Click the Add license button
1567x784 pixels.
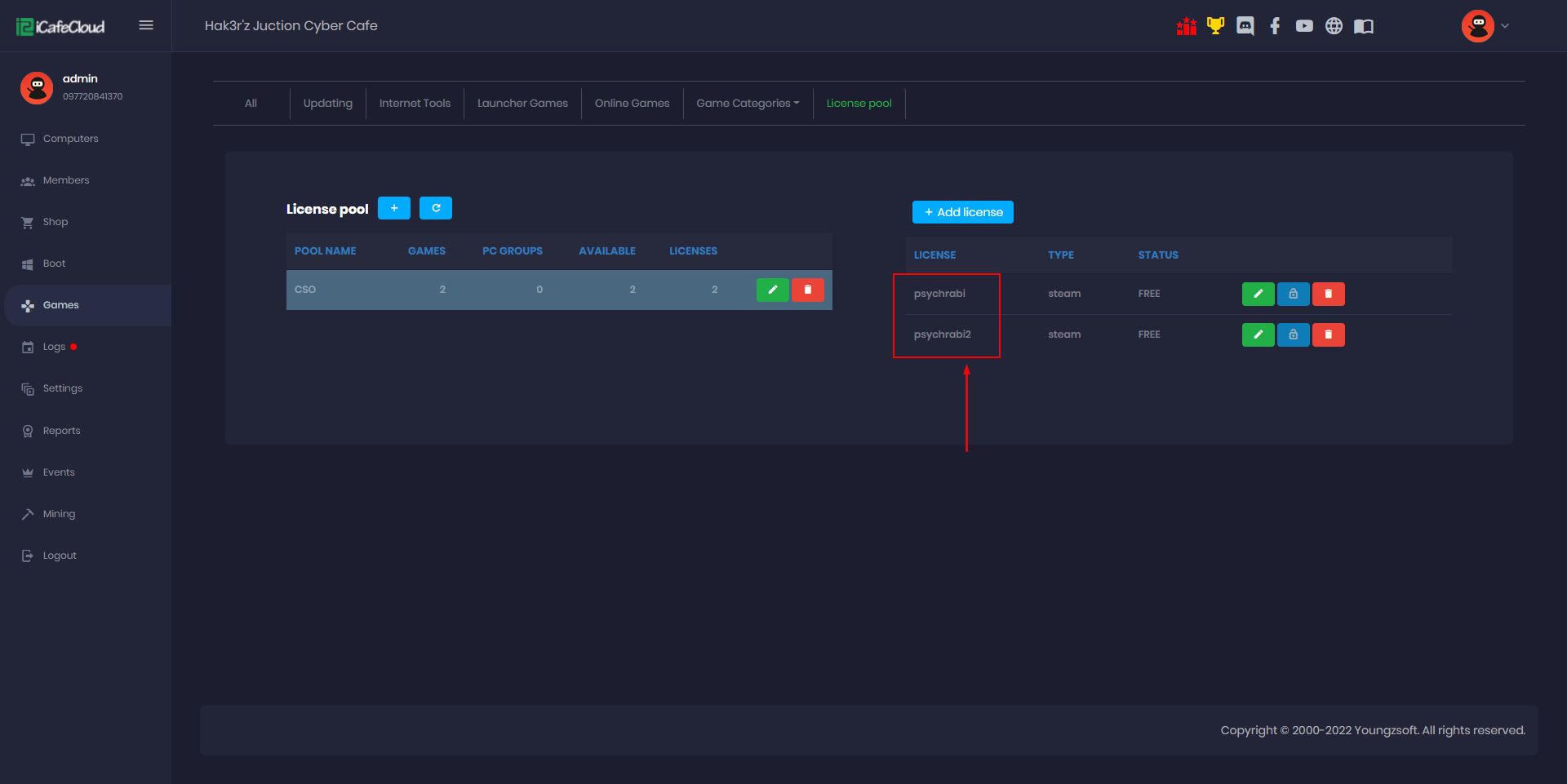pyautogui.click(x=963, y=212)
